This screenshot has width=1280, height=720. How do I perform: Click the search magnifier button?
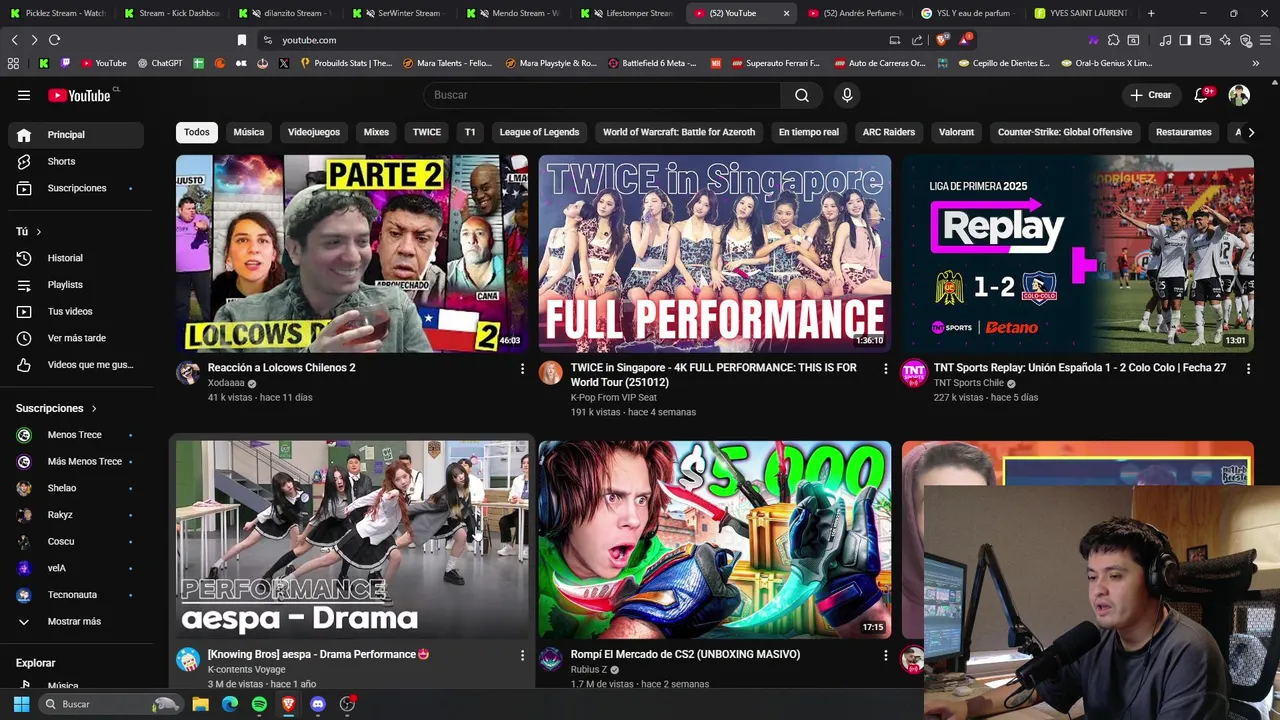point(802,95)
